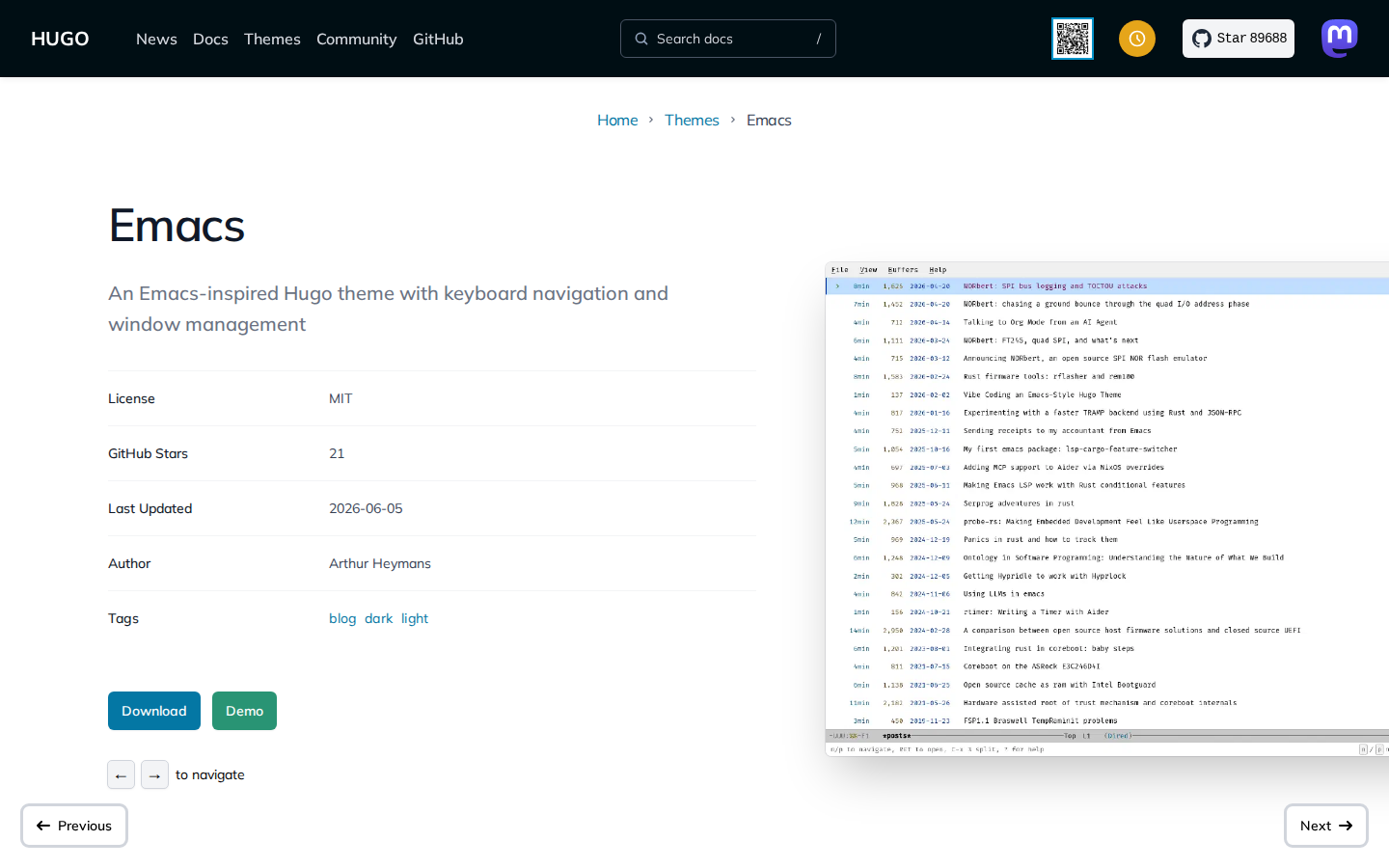Follow the Home breadcrumb link
The width and height of the screenshot is (1389, 868).
(617, 120)
